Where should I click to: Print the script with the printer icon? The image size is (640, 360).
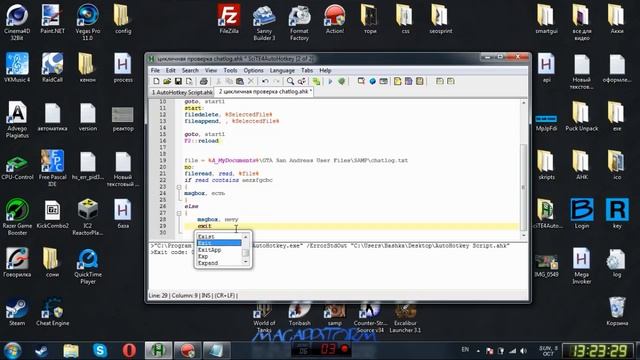[204, 81]
